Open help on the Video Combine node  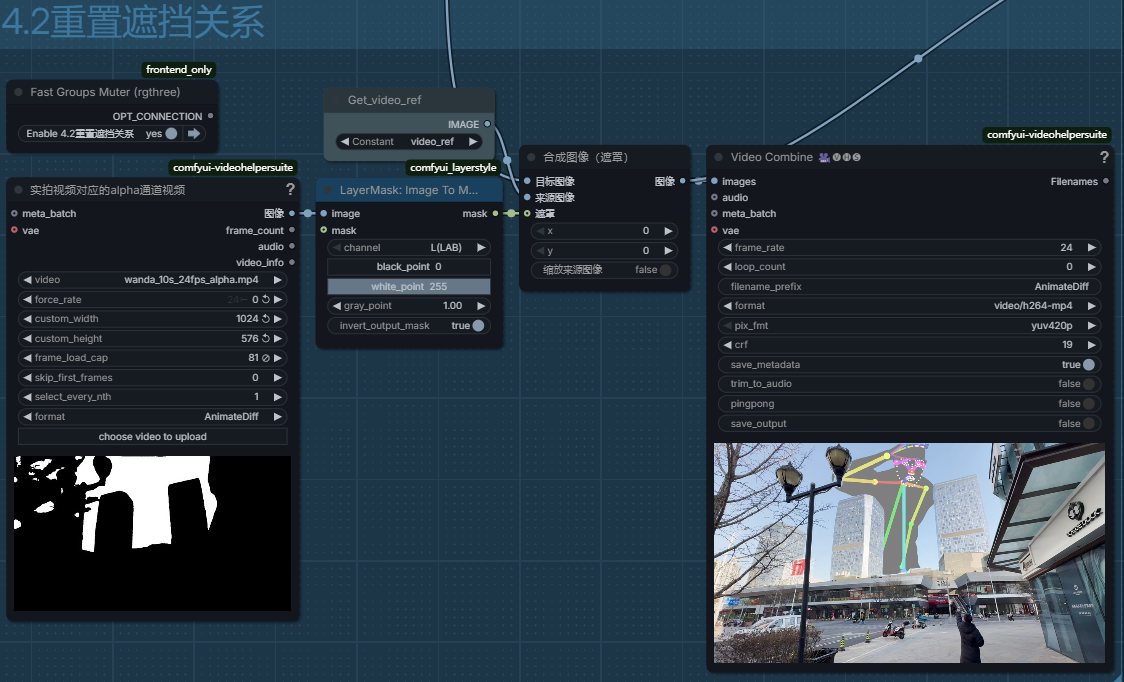pos(1104,157)
